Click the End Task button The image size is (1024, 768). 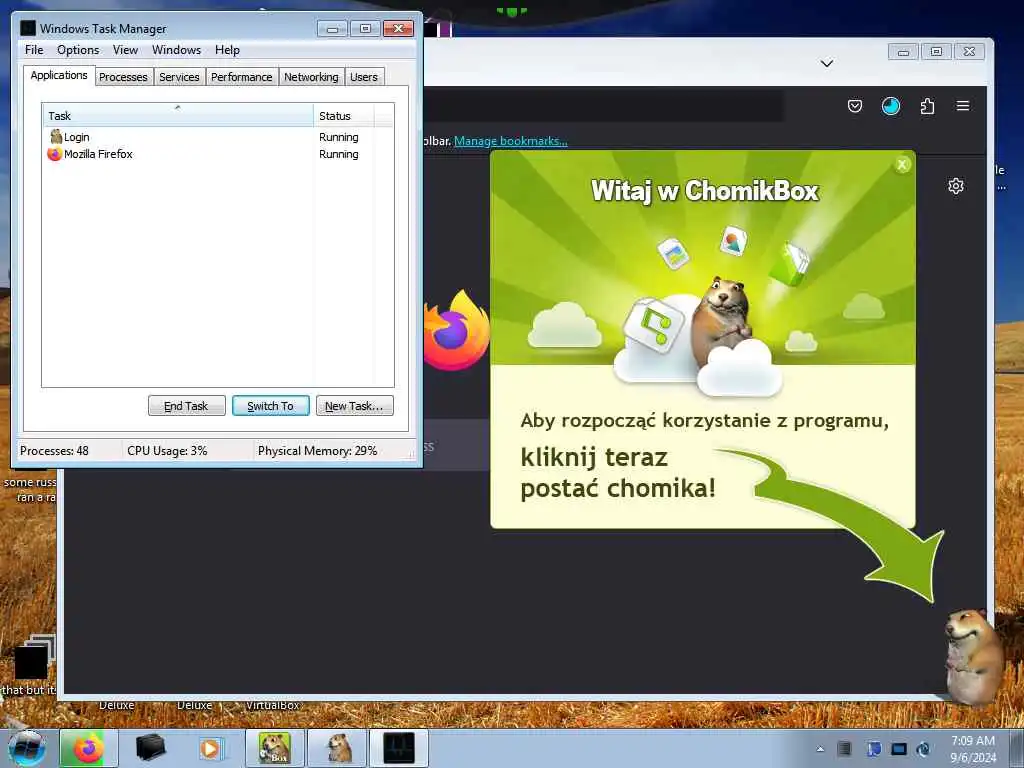pyautogui.click(x=187, y=406)
